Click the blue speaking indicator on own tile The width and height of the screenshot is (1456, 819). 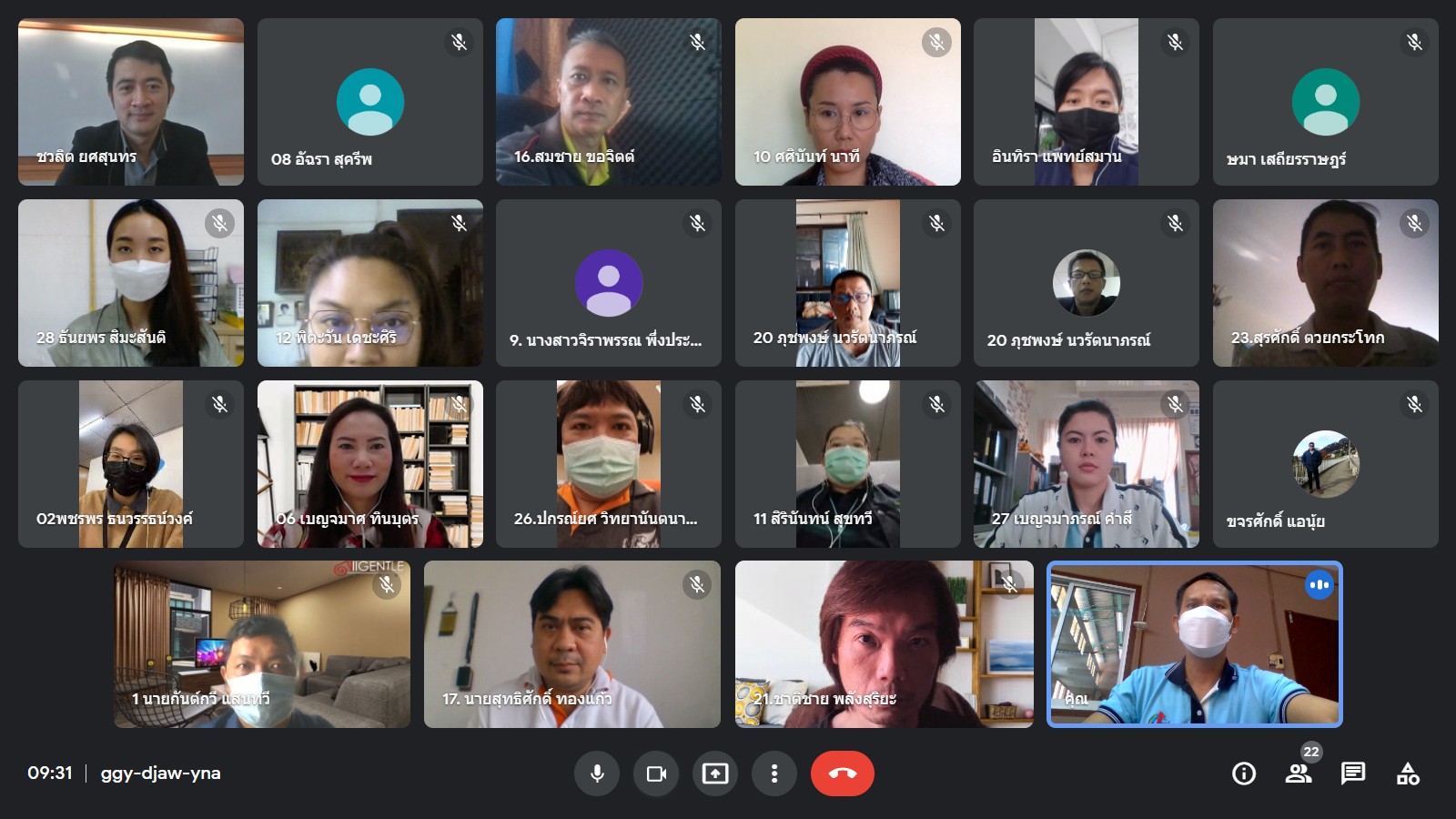click(1319, 585)
